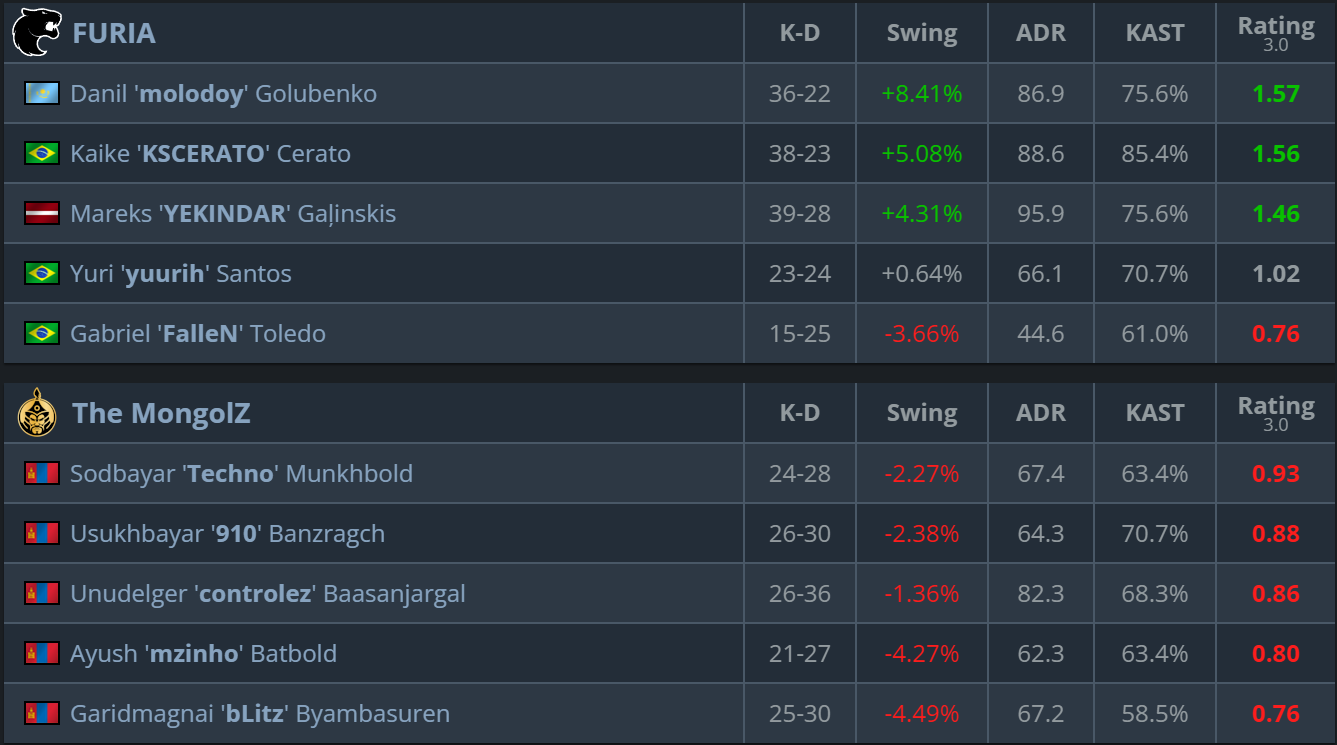Open Unudelger 'controlez' Baasanjargal player profile
The width and height of the screenshot is (1337, 745).
(267, 594)
